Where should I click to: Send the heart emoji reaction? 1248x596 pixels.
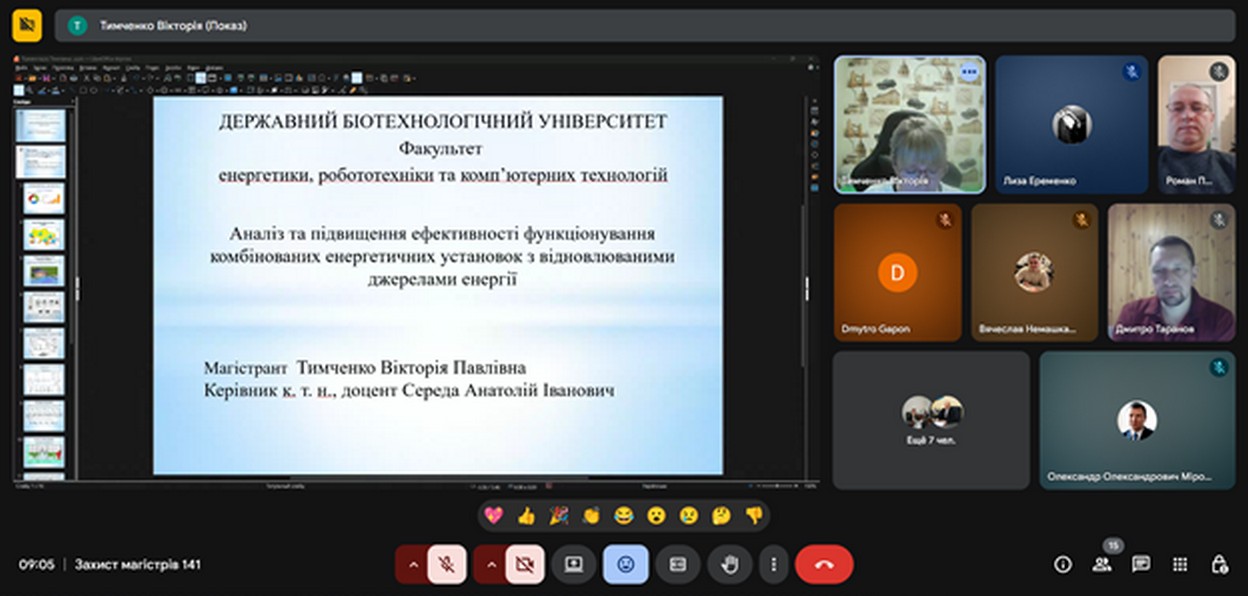click(x=493, y=516)
